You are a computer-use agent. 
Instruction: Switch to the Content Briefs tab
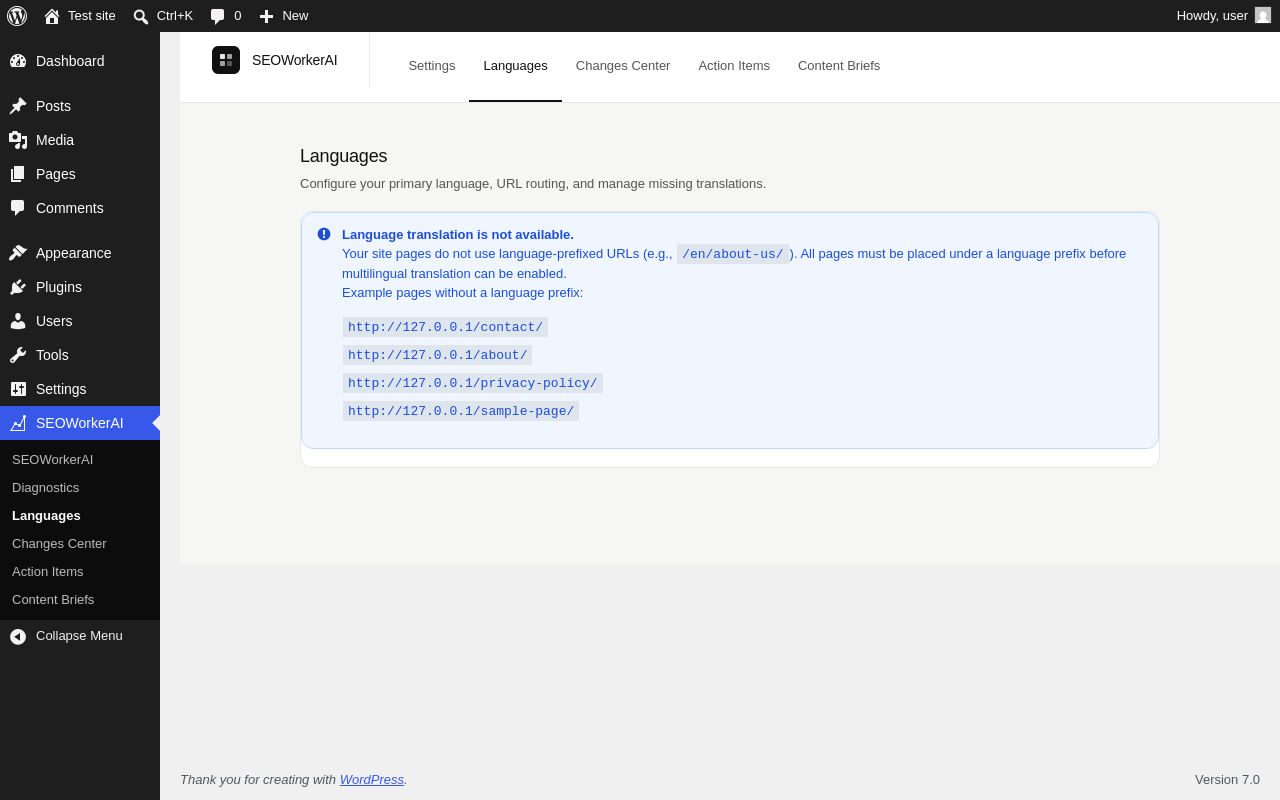(839, 66)
